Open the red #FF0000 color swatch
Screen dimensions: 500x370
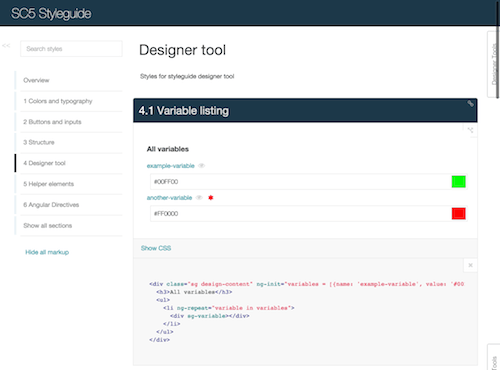click(x=459, y=214)
